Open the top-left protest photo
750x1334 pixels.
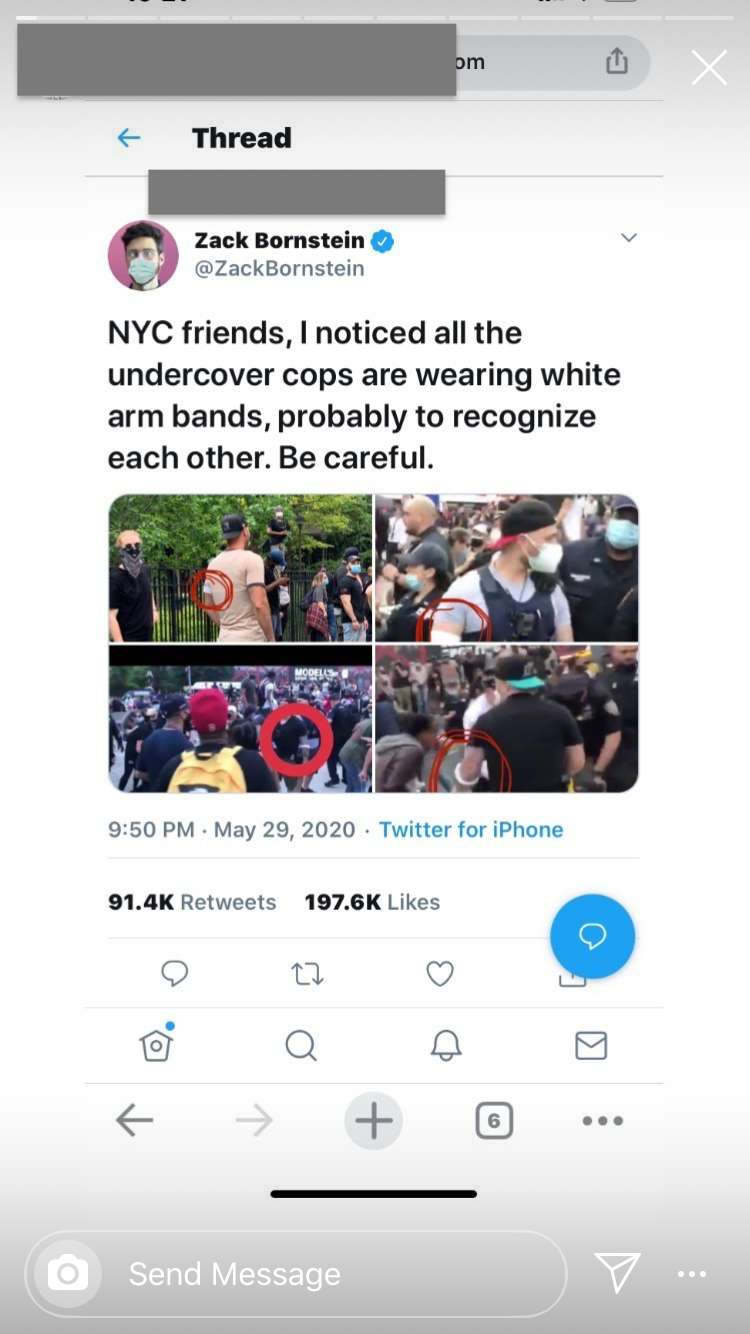tap(240, 568)
